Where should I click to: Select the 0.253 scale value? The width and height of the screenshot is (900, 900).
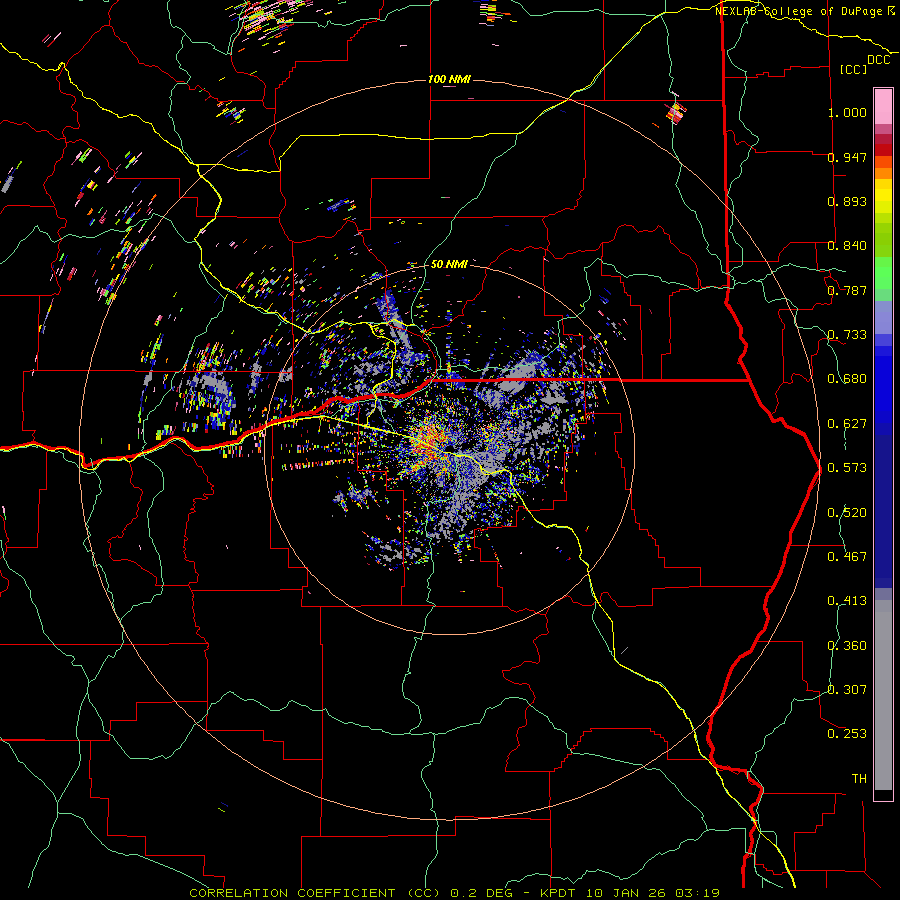(x=847, y=734)
